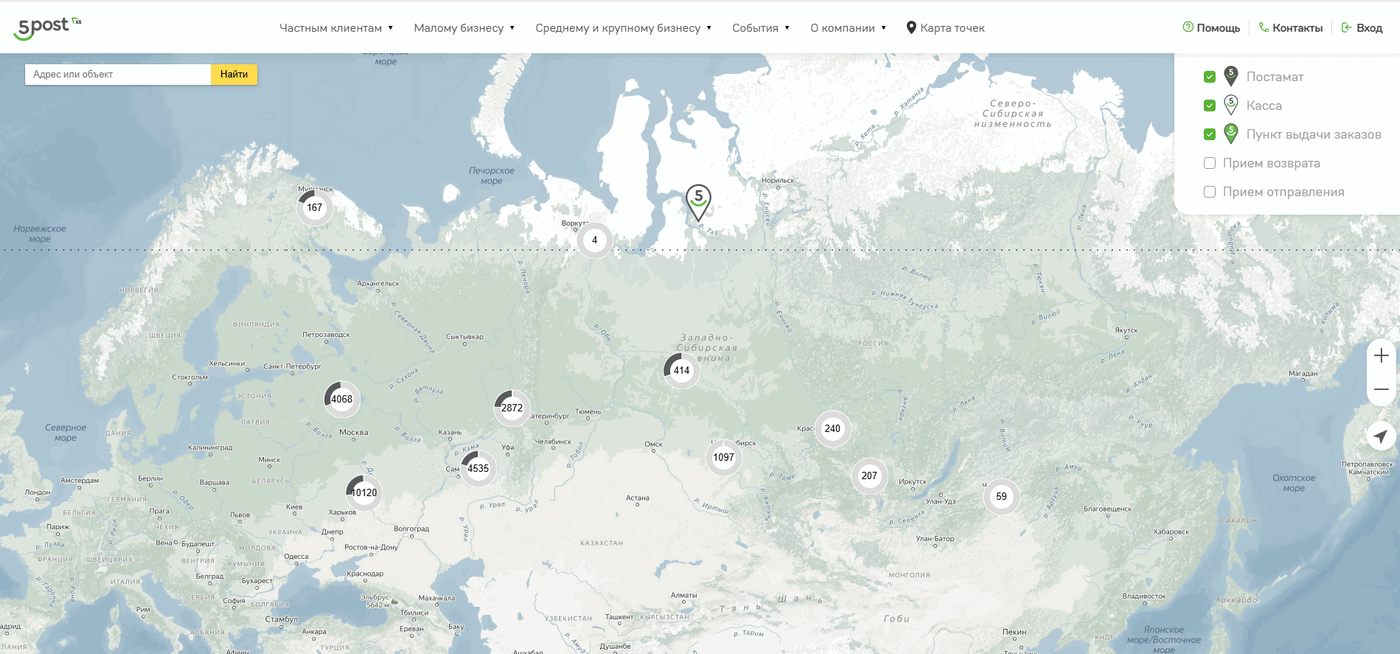The width and height of the screenshot is (1400, 654).
Task: Click the 5post pin marker on the map
Action: pyautogui.click(x=698, y=203)
